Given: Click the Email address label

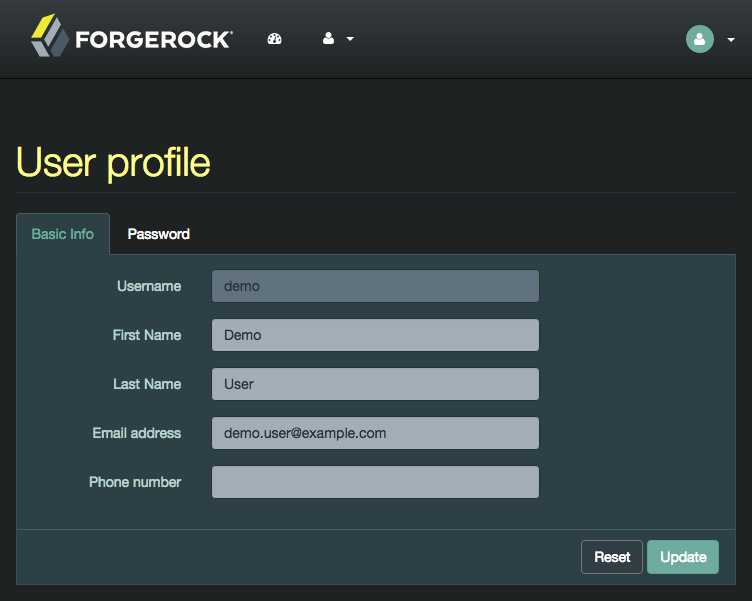Looking at the screenshot, I should (x=137, y=433).
